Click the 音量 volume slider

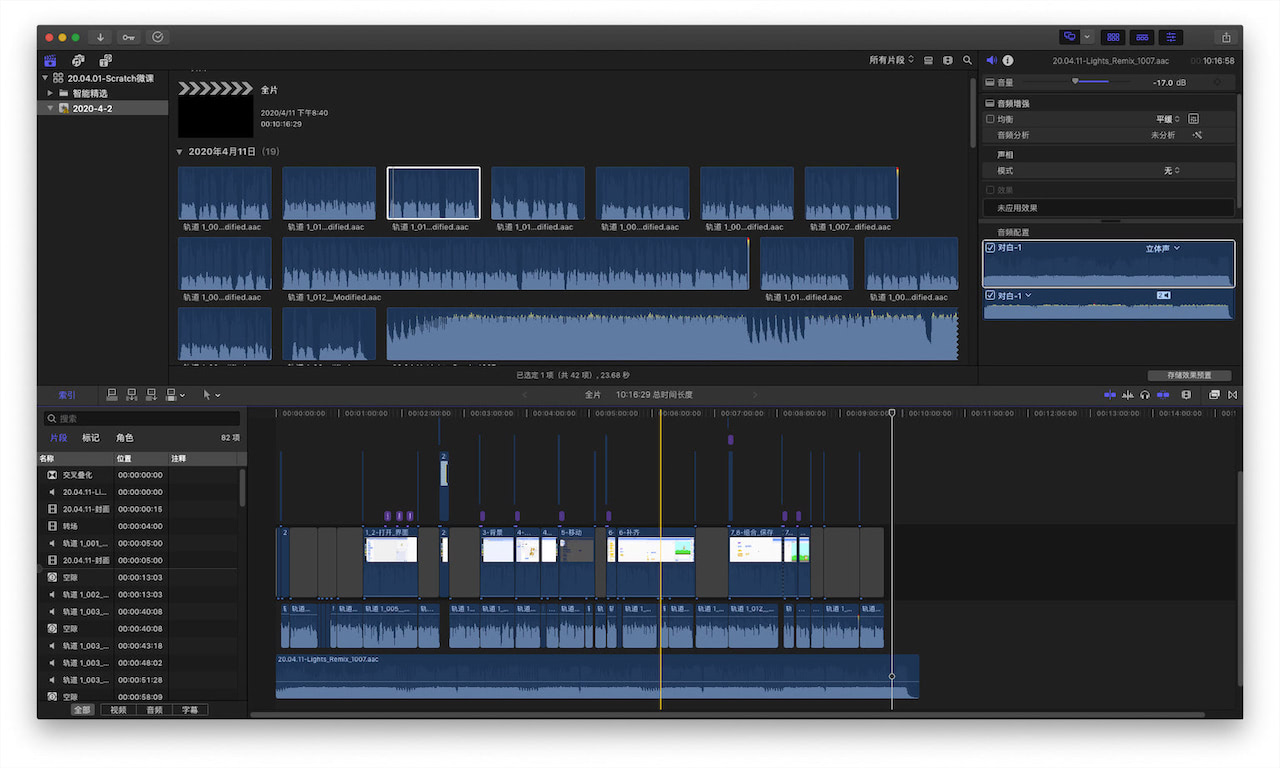click(1075, 82)
